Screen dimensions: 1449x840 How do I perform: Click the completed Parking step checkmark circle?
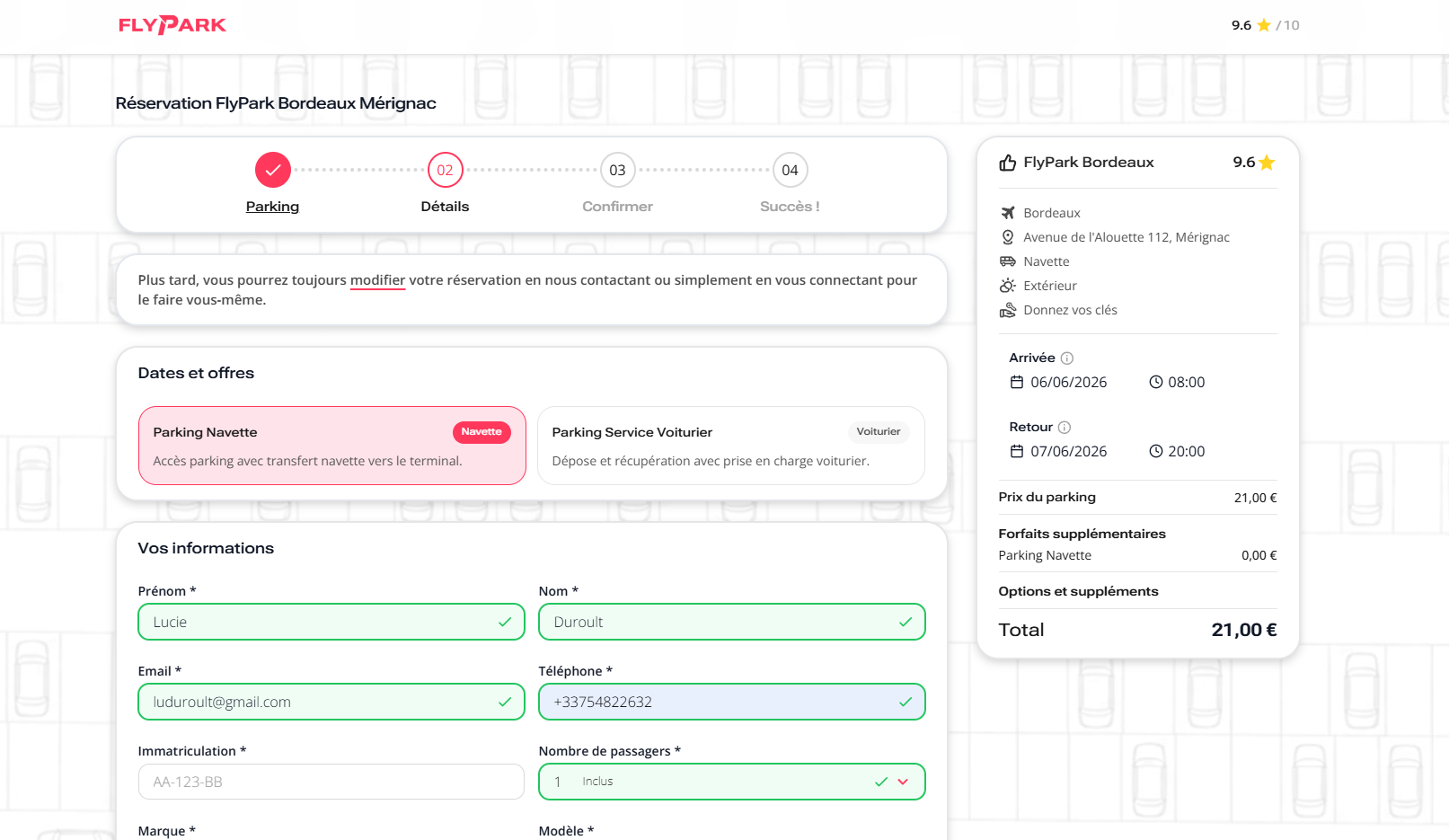point(272,170)
